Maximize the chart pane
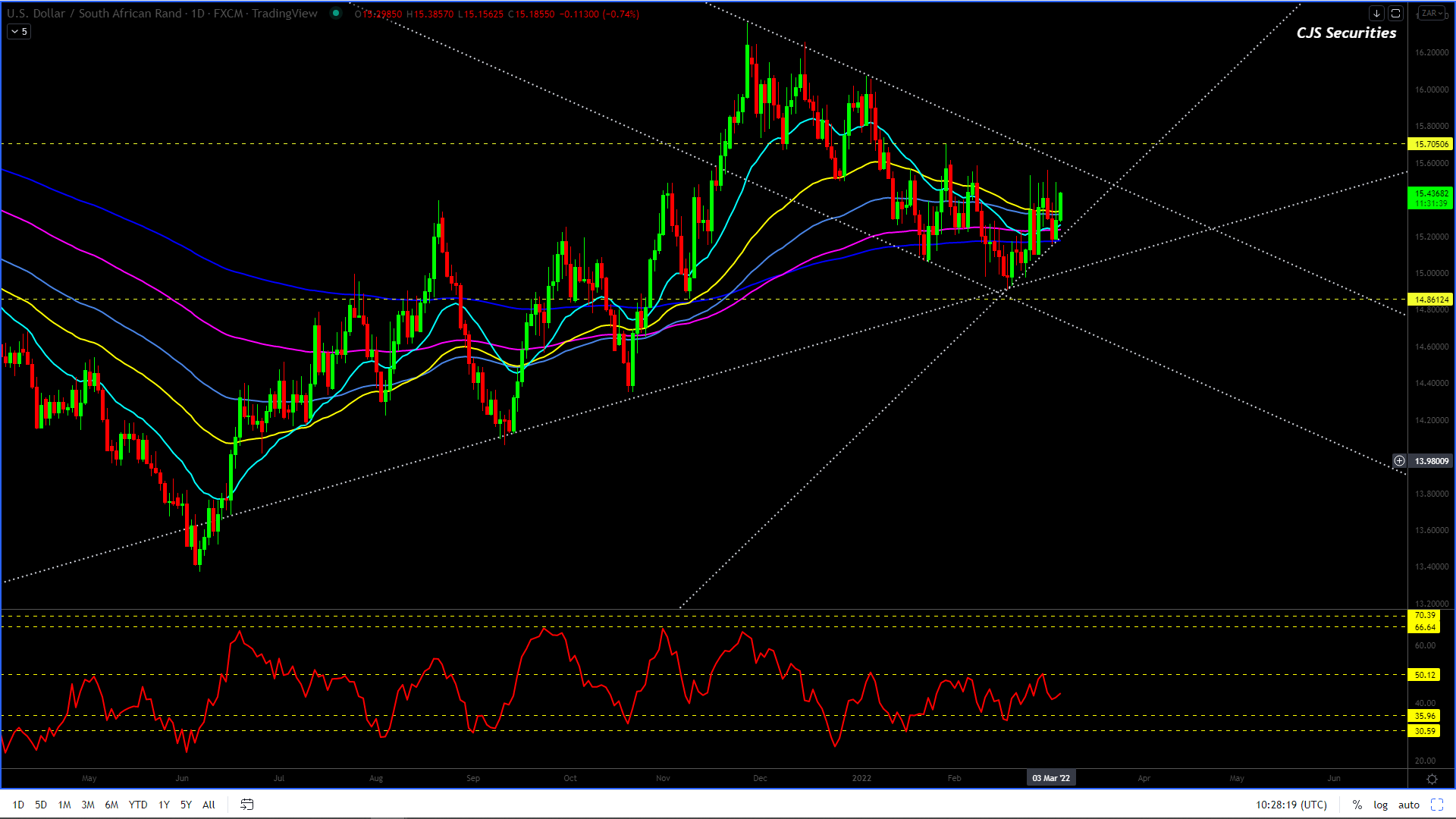The height and width of the screenshot is (819, 1456). pyautogui.click(x=1395, y=13)
